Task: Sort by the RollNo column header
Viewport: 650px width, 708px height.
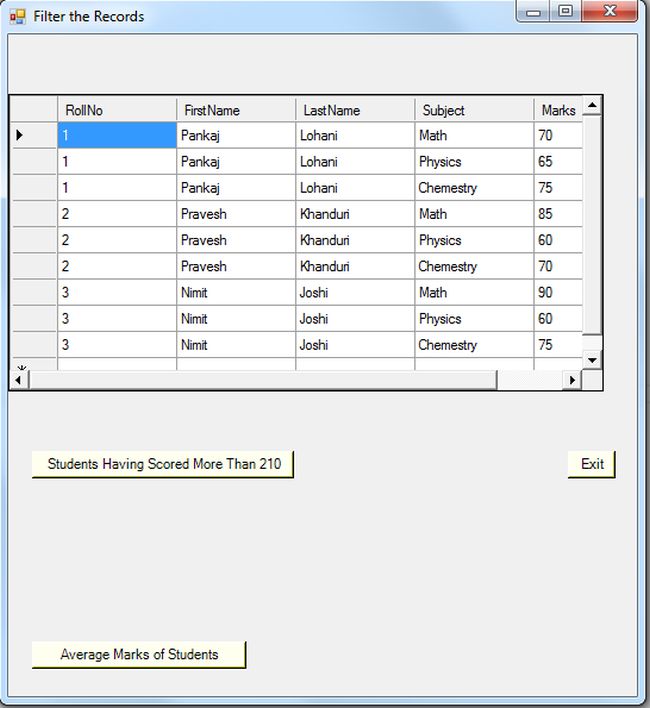Action: (117, 110)
